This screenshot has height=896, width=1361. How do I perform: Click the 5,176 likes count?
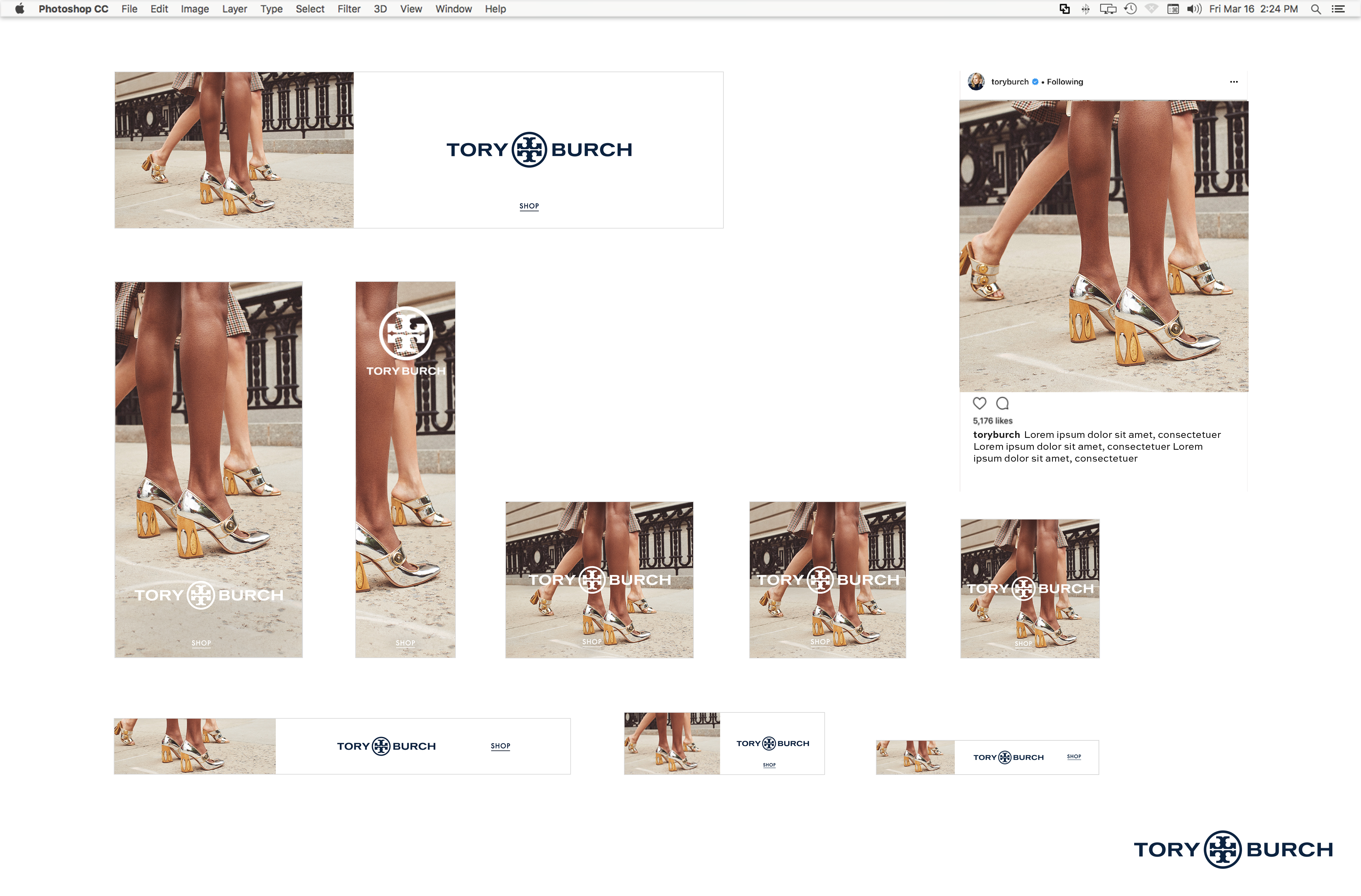click(993, 421)
